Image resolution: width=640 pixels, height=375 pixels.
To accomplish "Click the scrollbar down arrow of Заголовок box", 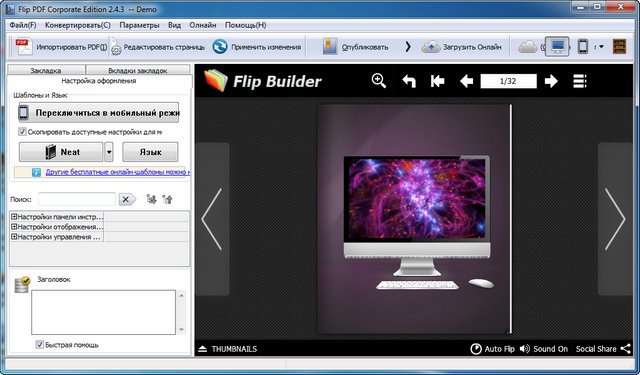I will [181, 329].
